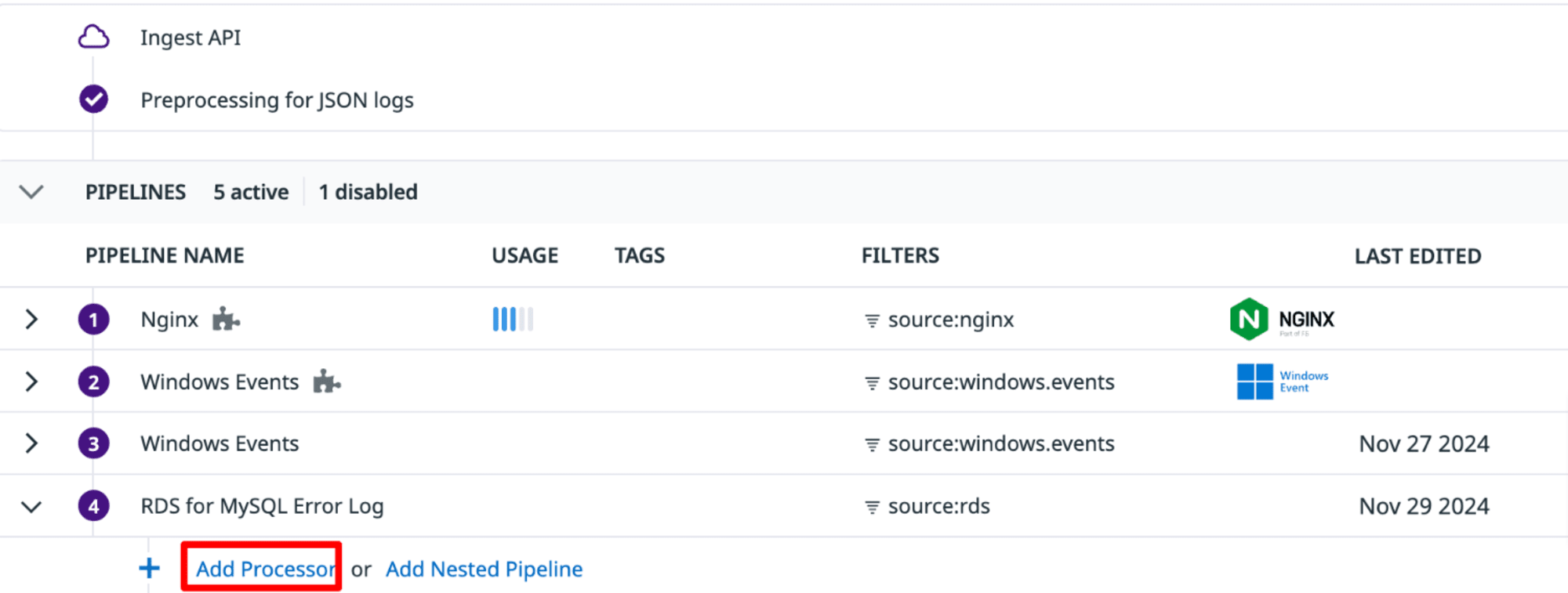Click the Windows Event logo
The image size is (1568, 593).
click(x=1283, y=381)
